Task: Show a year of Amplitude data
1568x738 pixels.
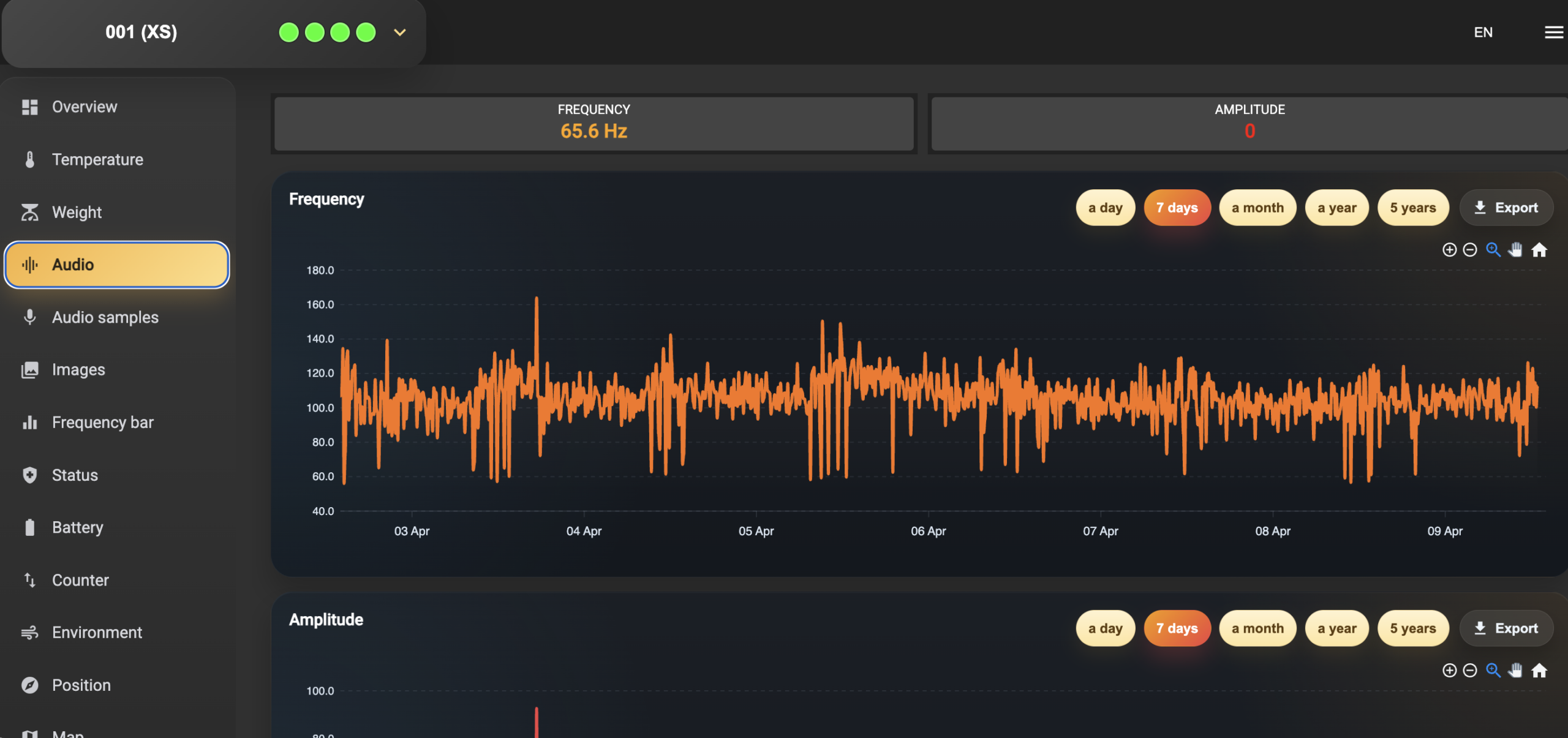Action: tap(1336, 629)
